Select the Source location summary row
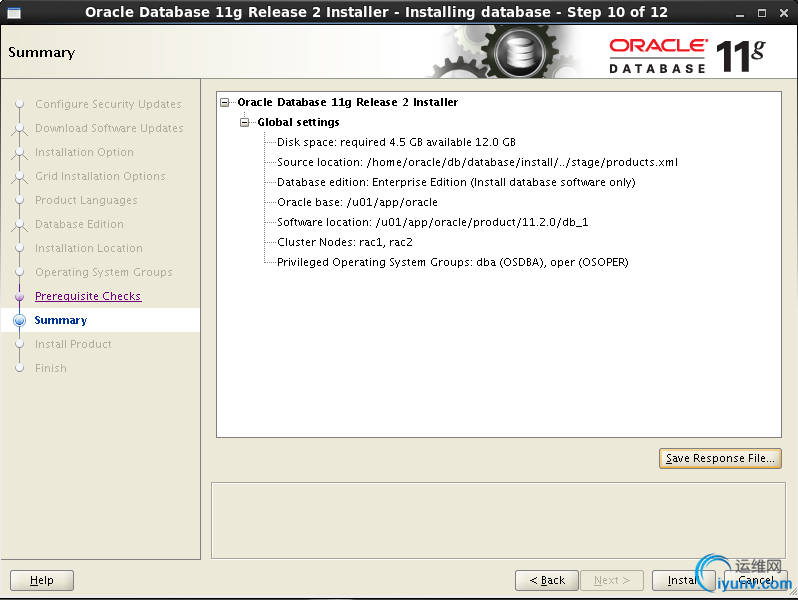 tap(477, 162)
